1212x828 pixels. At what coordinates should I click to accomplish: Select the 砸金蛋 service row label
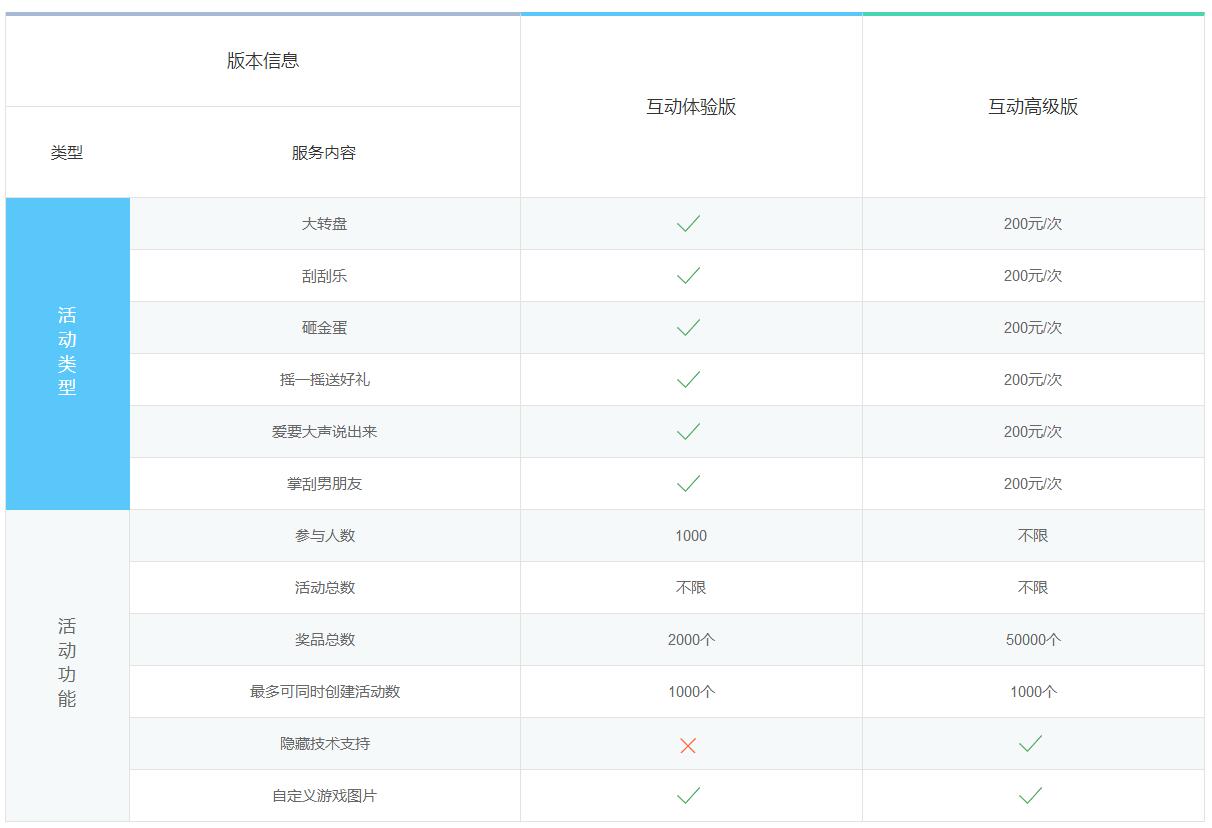pyautogui.click(x=325, y=328)
